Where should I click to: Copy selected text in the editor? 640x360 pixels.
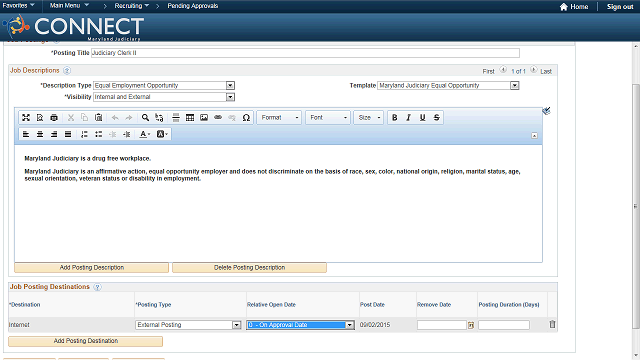pyautogui.click(x=84, y=118)
